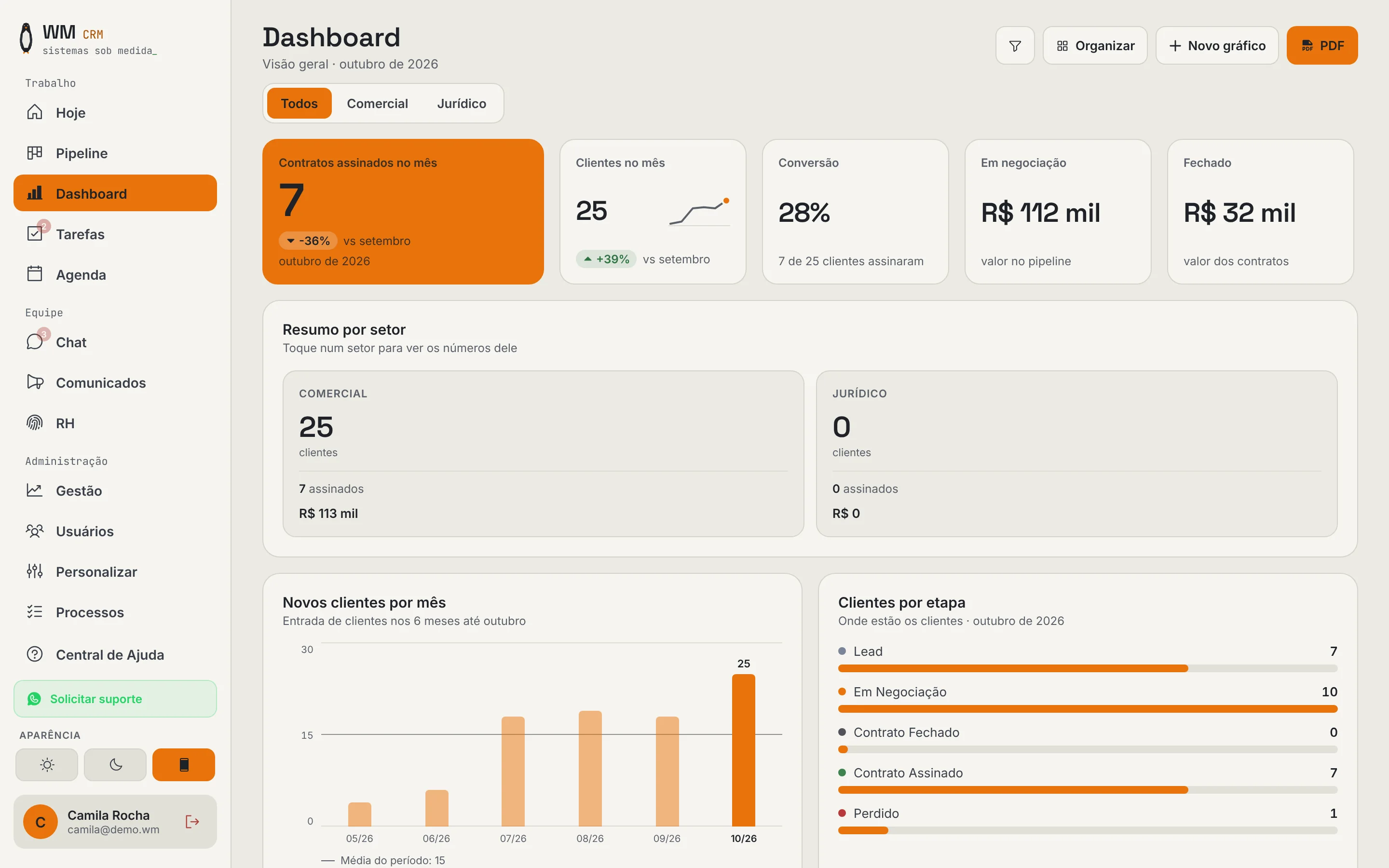This screenshot has width=1389, height=868.
Task: Open the Em negociação R$ 112 mil card
Action: 1058,211
